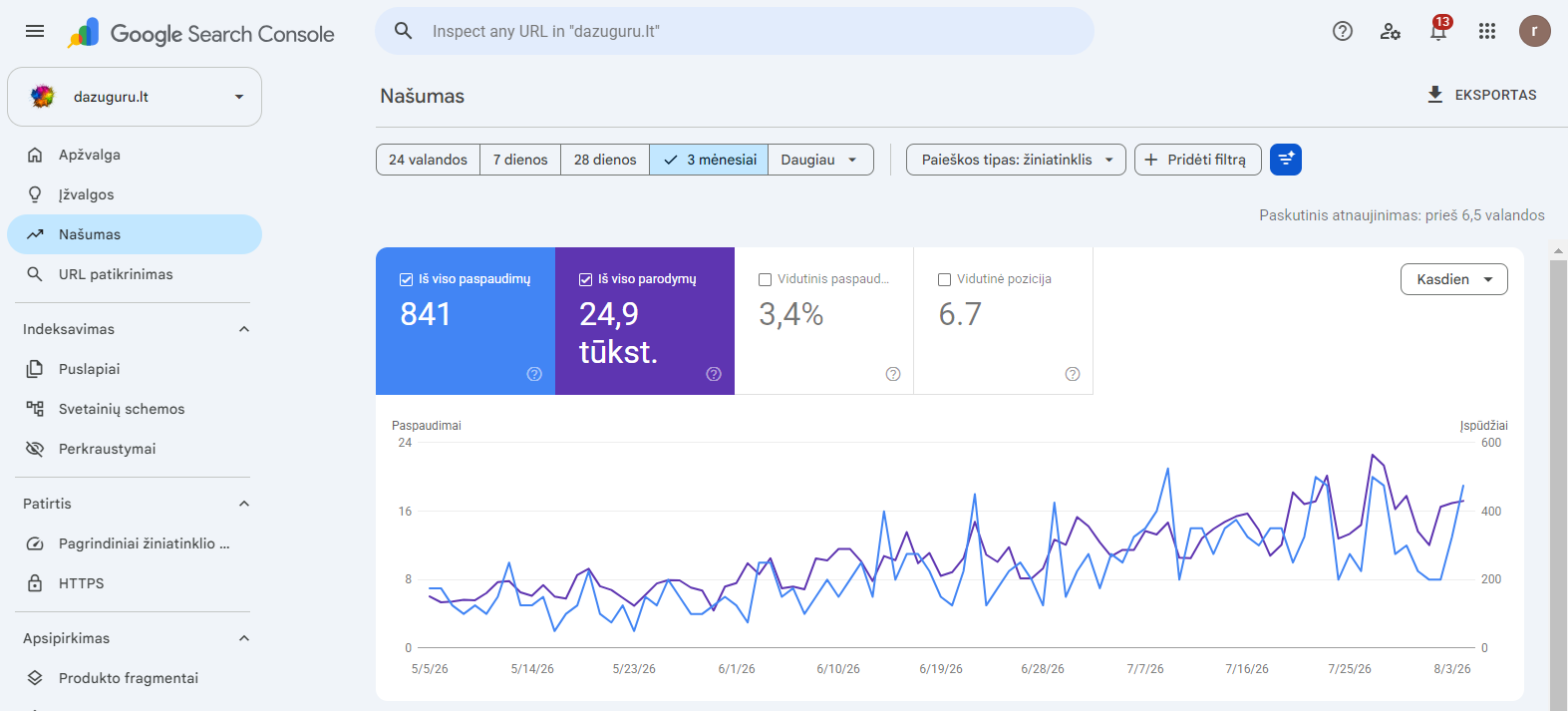Click the Produkto fragmentai layers icon

click(35, 678)
